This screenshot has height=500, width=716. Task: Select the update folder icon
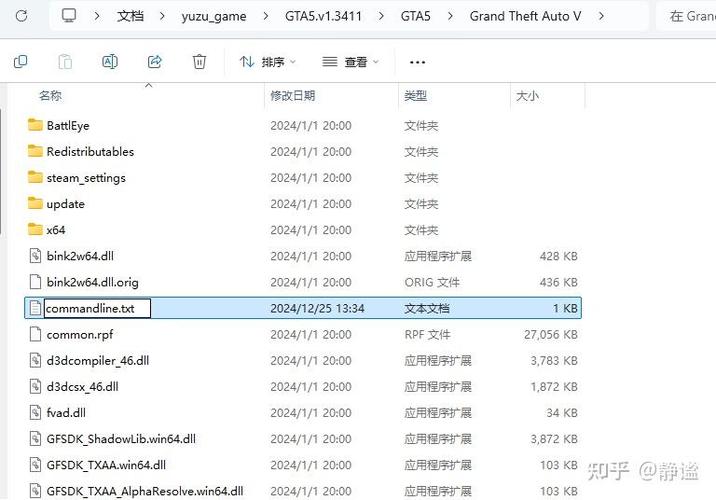(x=35, y=203)
